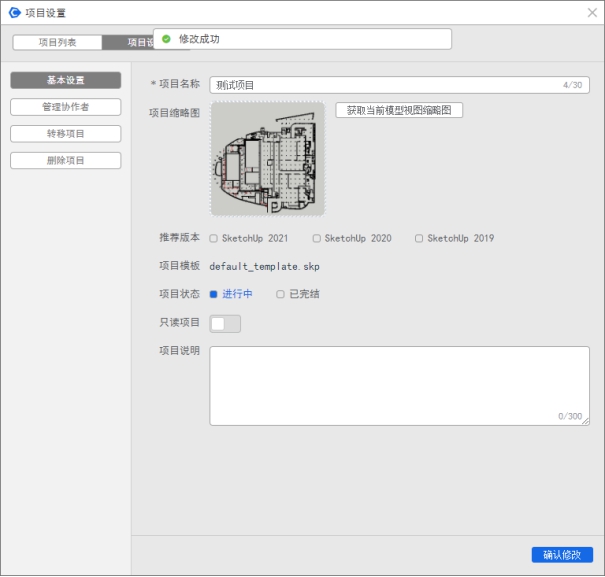Screen dimensions: 605x577
Task: Open the 删除项目 section
Action: 66,161
